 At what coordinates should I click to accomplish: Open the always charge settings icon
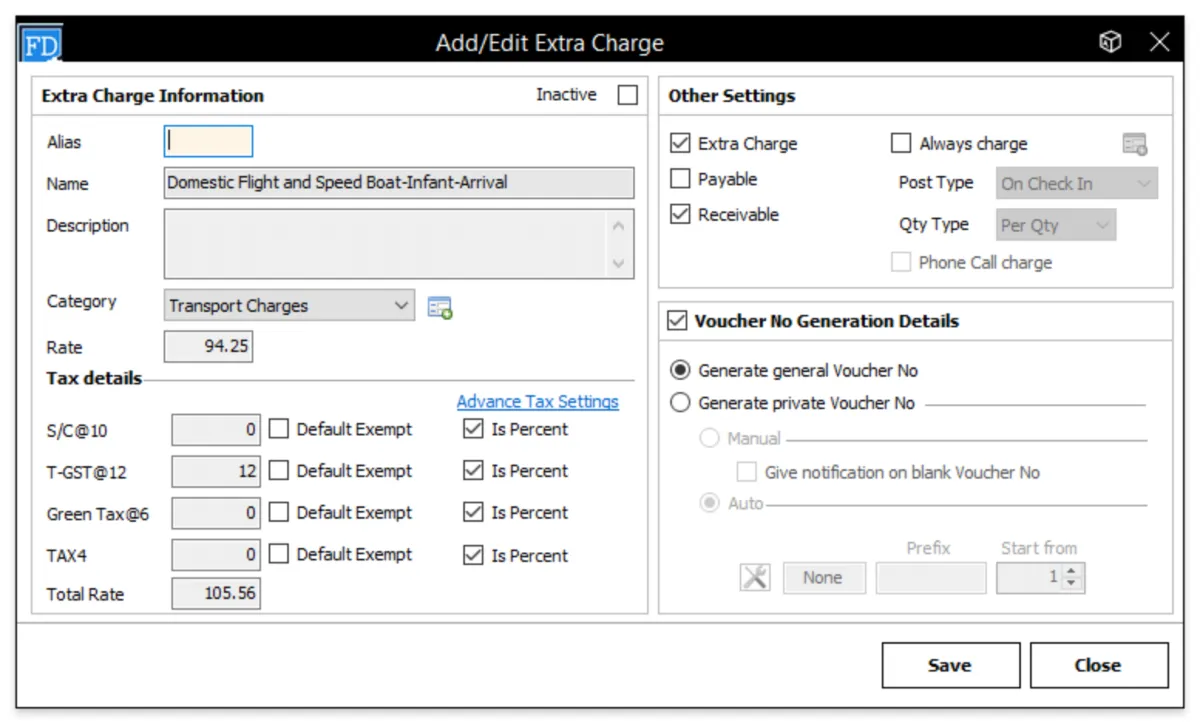tap(1135, 144)
